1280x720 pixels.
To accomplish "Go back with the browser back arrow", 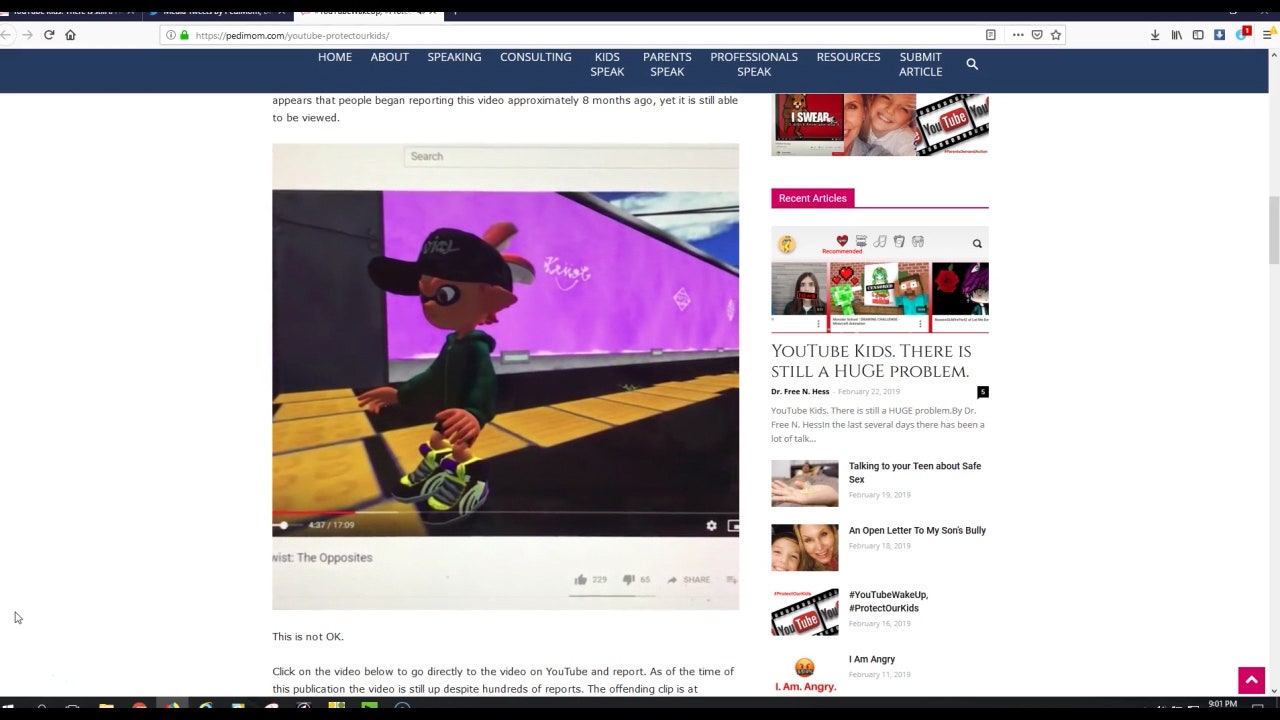I will tap(6, 35).
